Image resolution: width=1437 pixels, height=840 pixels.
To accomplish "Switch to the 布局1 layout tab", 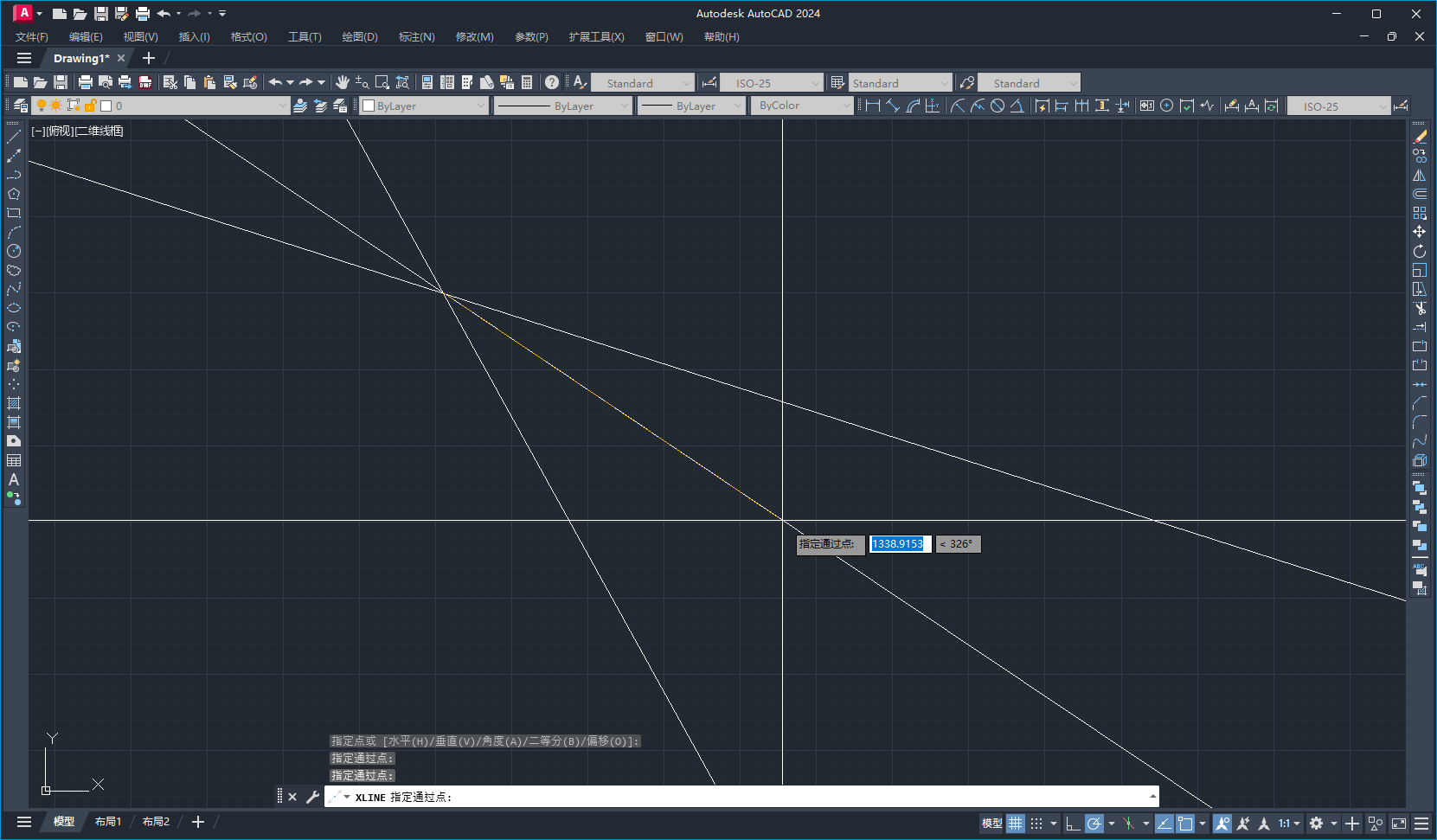I will 108,822.
